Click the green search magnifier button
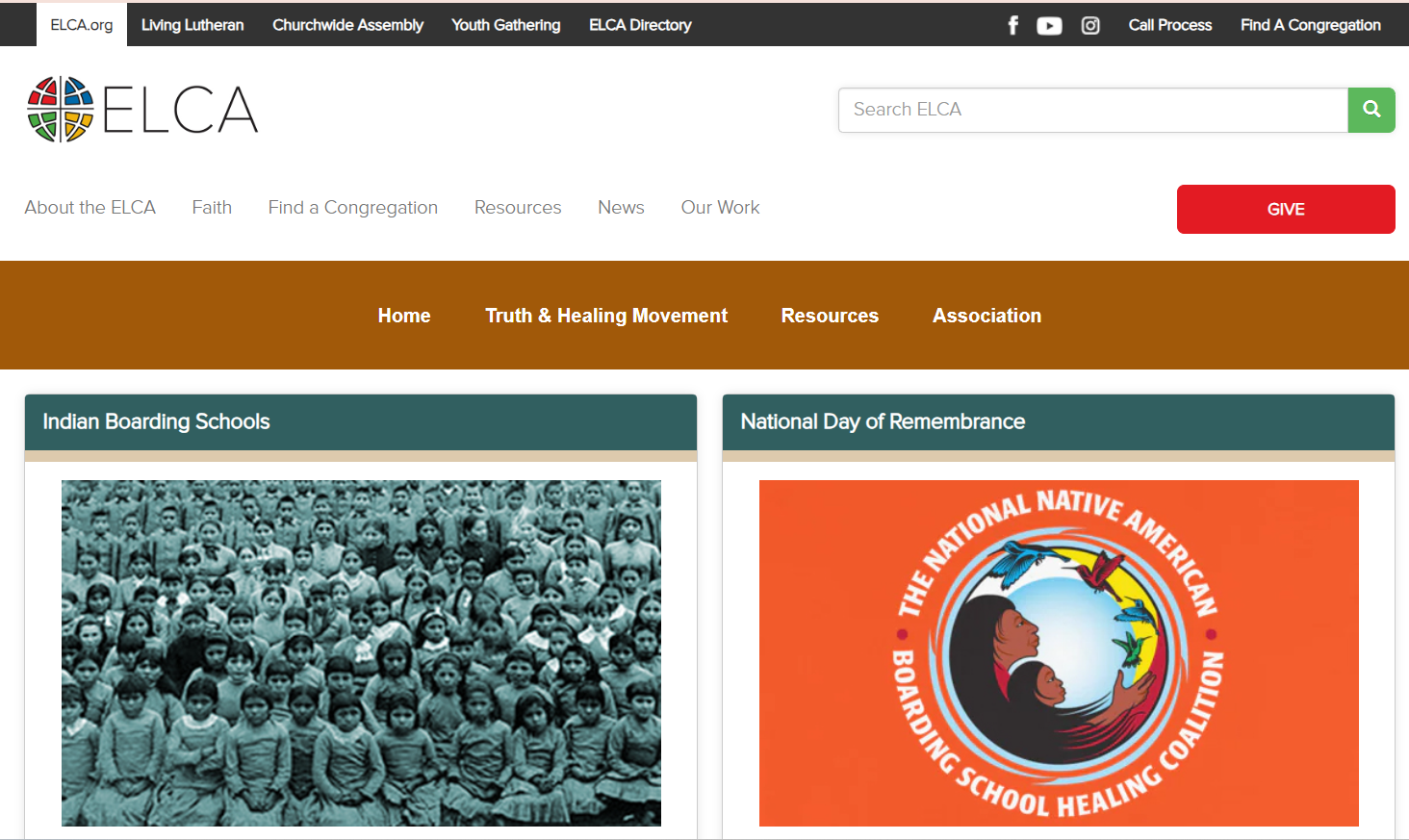This screenshot has width=1409, height=840. [x=1371, y=110]
